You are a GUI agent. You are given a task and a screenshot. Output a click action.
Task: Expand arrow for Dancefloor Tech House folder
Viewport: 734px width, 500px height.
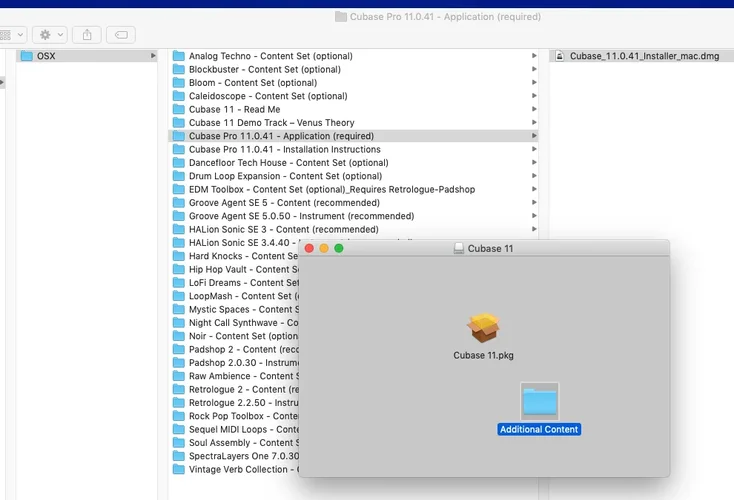coord(534,162)
